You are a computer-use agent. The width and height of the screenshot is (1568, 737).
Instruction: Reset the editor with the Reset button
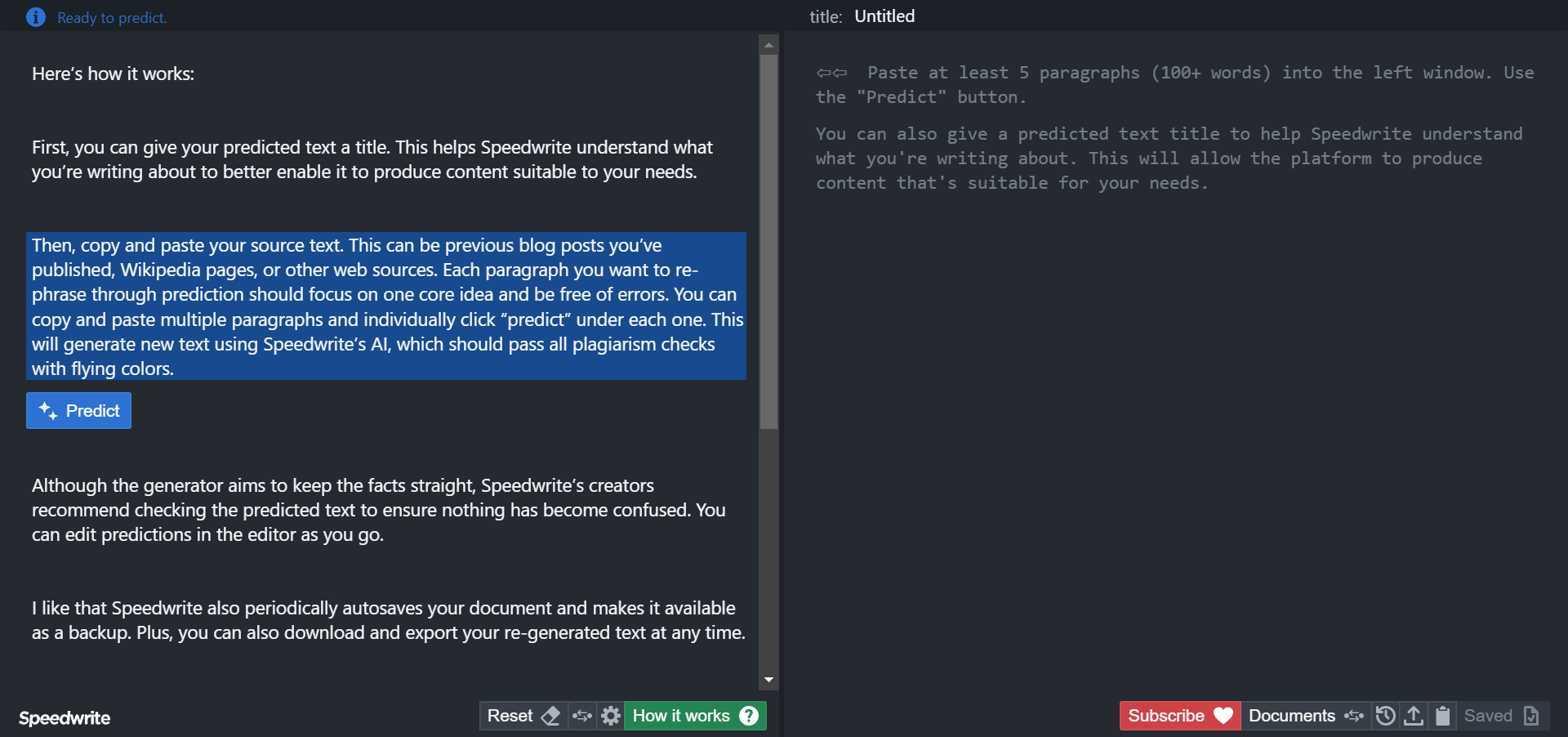click(x=522, y=717)
